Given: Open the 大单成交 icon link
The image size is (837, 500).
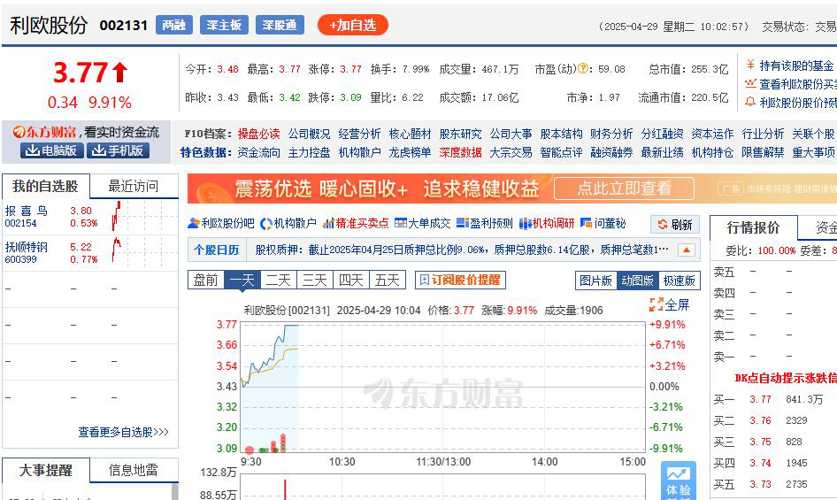Looking at the screenshot, I should (x=422, y=224).
